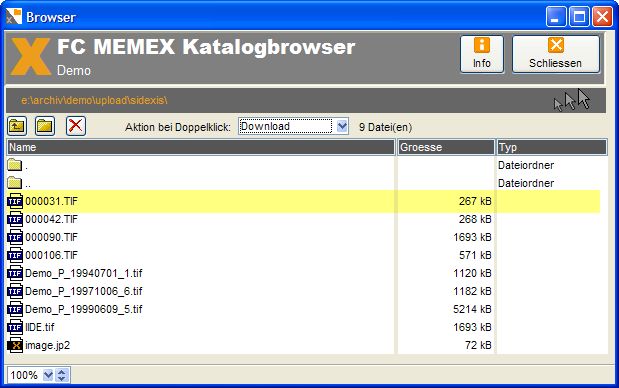Click the Schliessen button

[555, 54]
